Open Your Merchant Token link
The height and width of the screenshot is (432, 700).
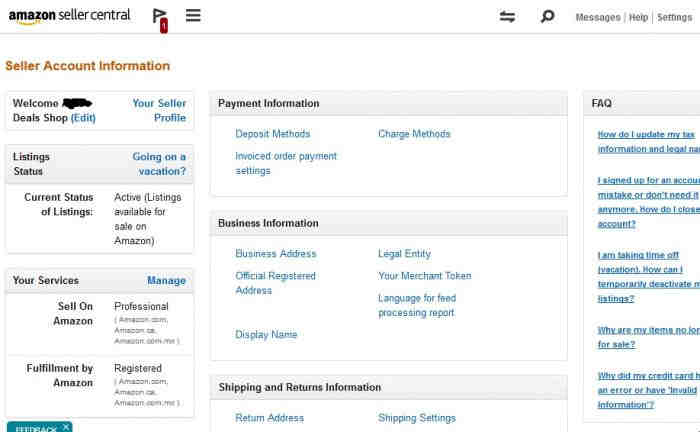tap(425, 276)
